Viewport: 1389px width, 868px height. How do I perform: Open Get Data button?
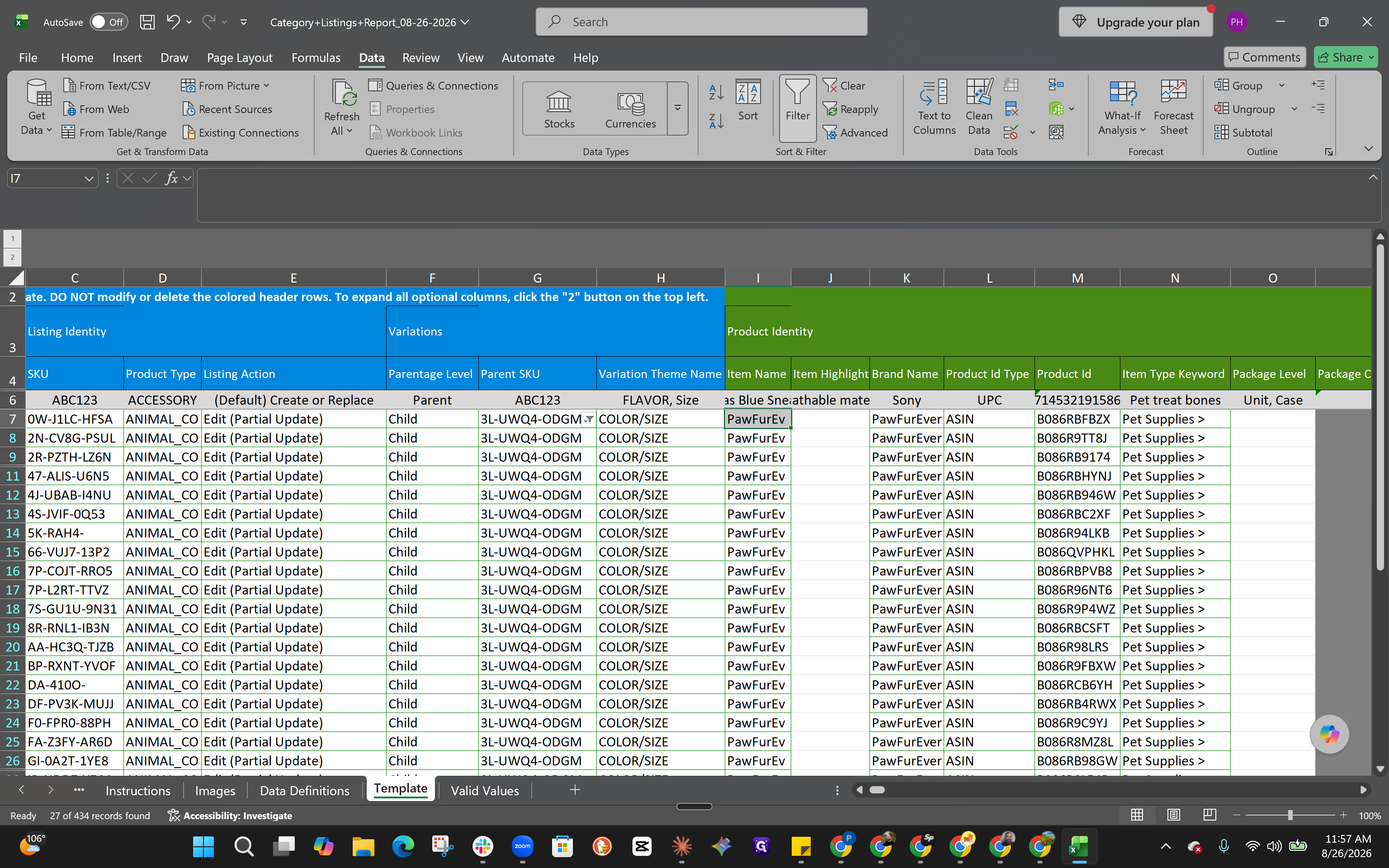click(x=37, y=107)
